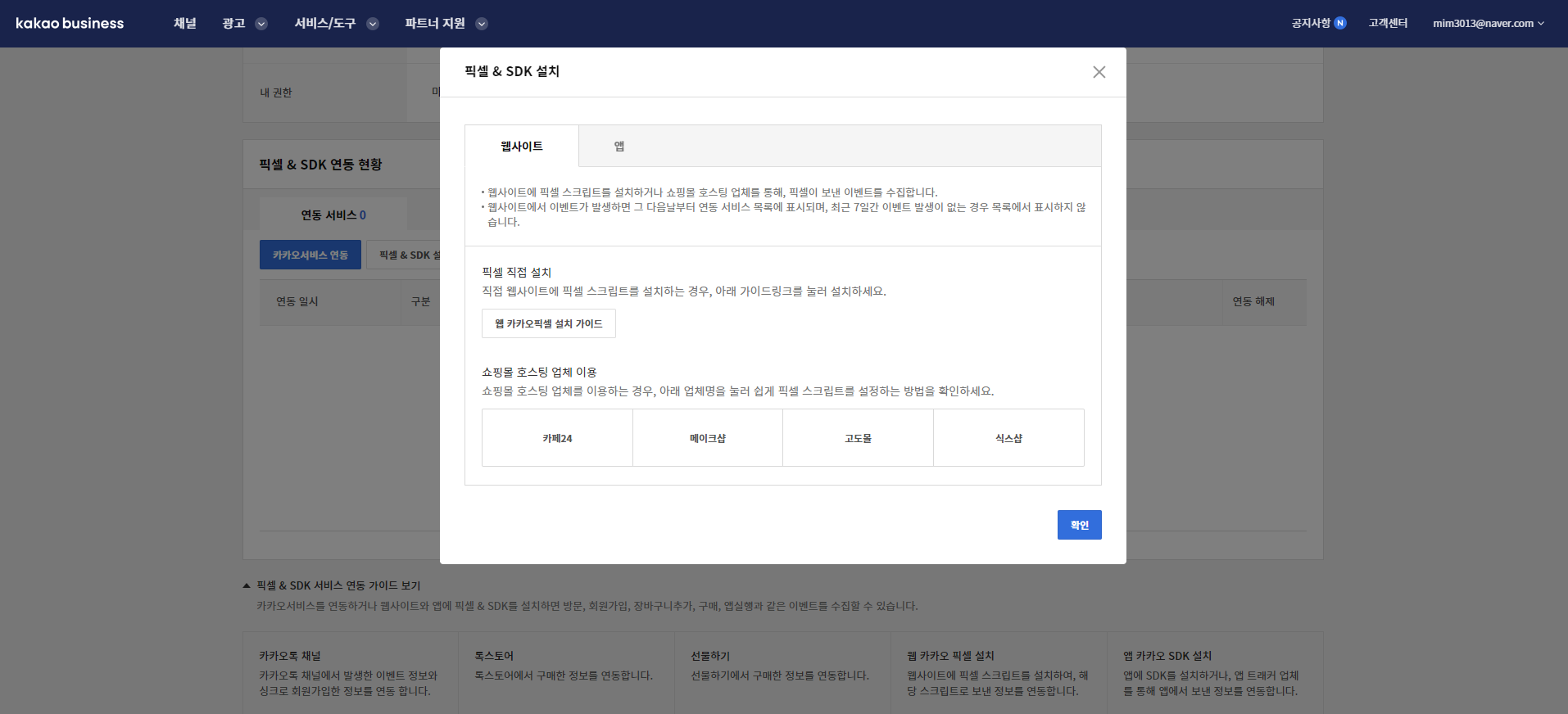Switch to the 앱 tab
Image resolution: width=1568 pixels, height=714 pixels.
pos(619,146)
